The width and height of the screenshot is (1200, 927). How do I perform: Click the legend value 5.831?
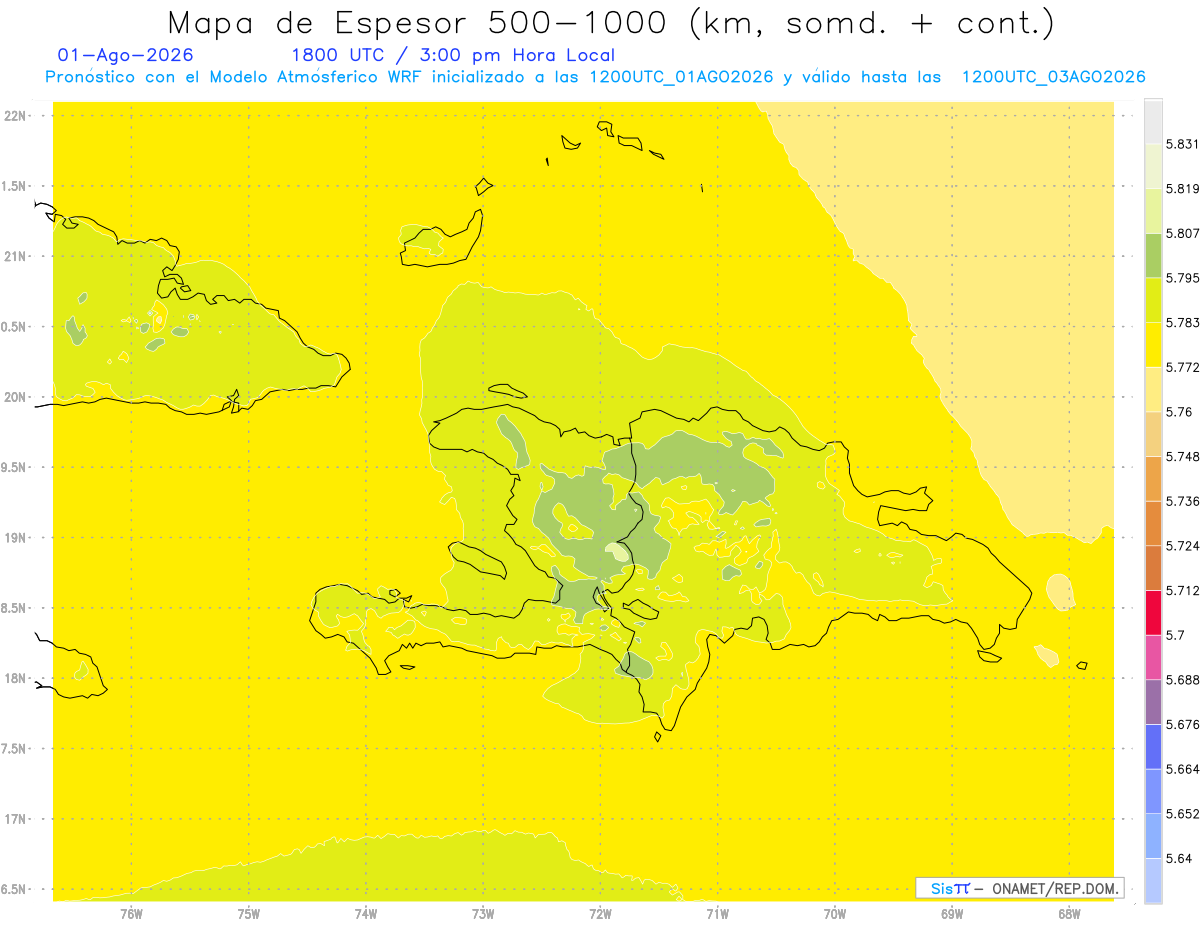click(1183, 144)
